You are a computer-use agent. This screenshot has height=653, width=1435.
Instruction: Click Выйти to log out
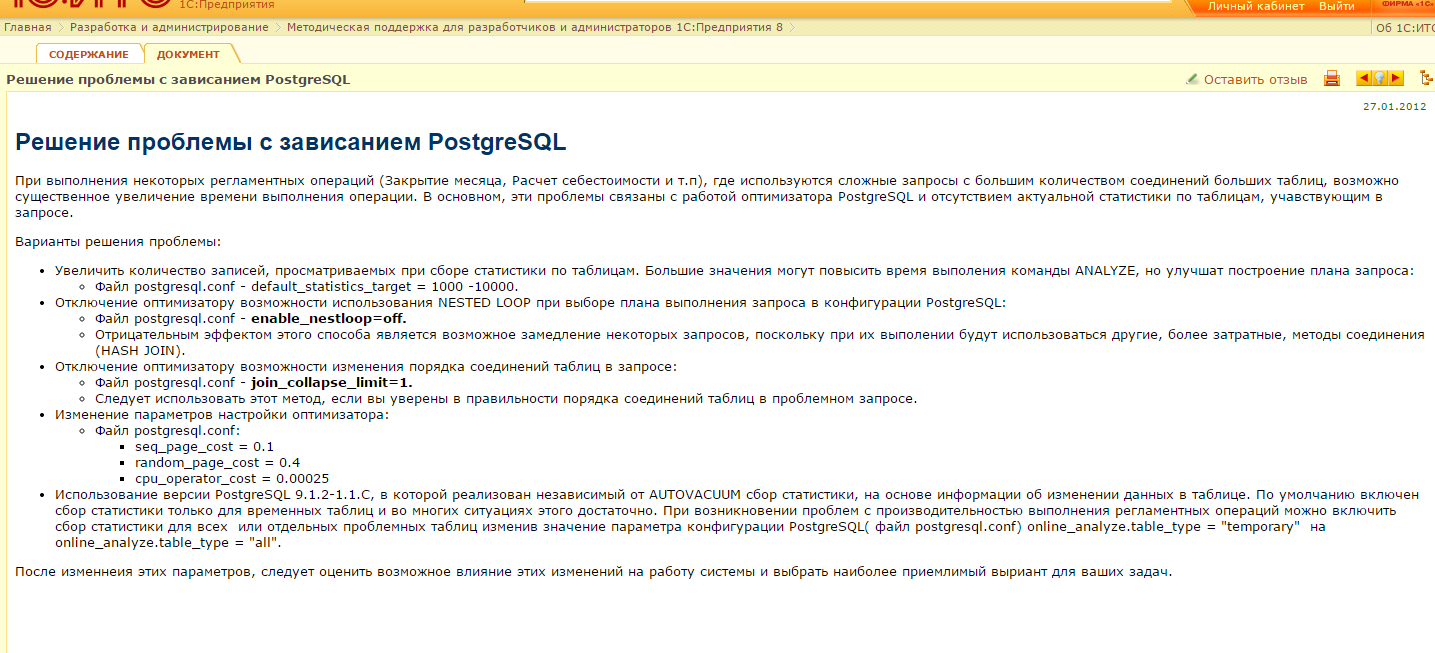1337,6
